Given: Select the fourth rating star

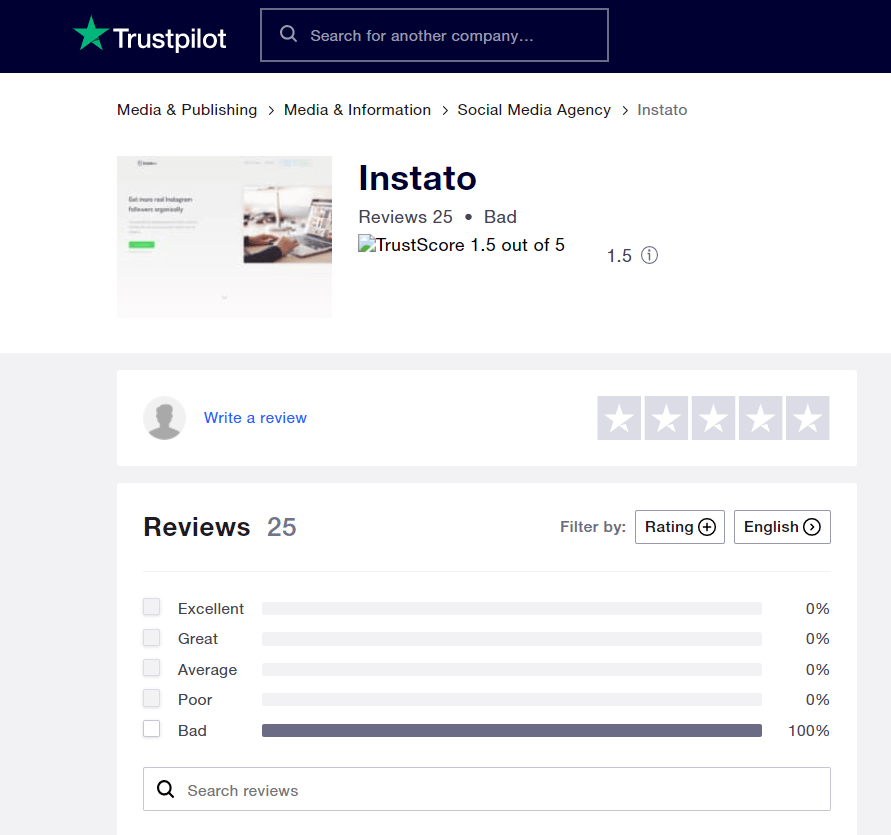Looking at the screenshot, I should 761,418.
